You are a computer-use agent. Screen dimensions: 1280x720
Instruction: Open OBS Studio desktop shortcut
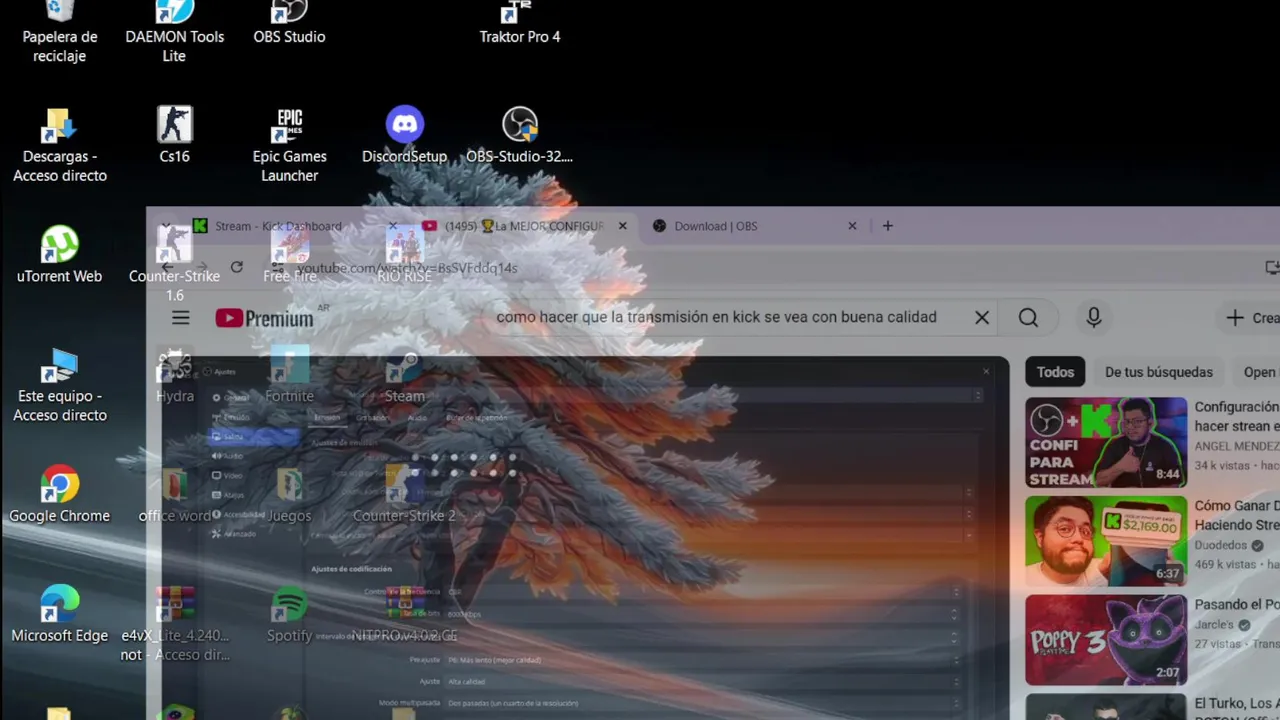(289, 22)
